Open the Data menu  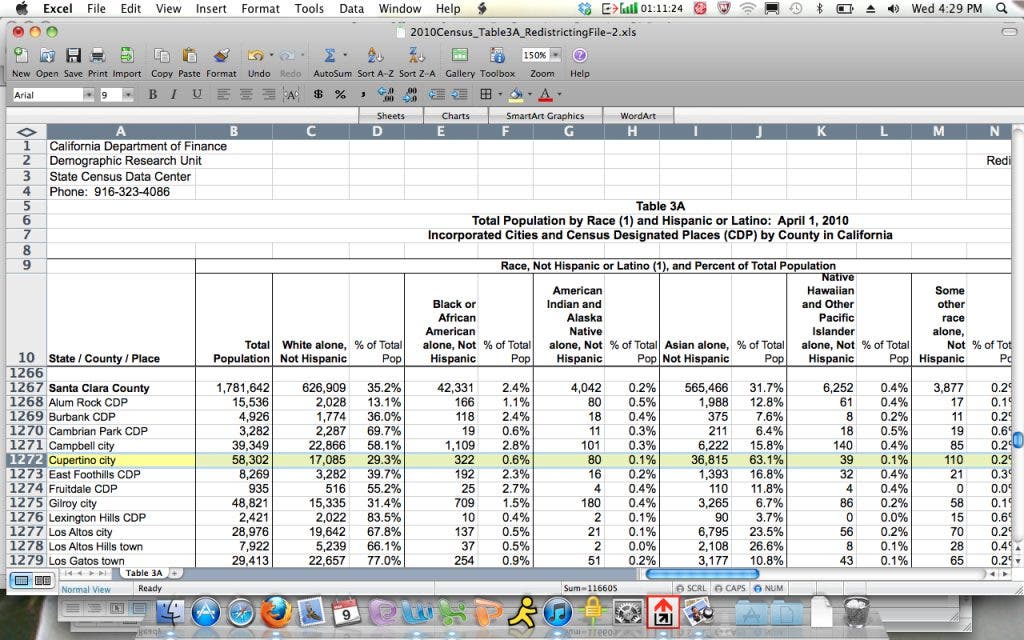351,8
